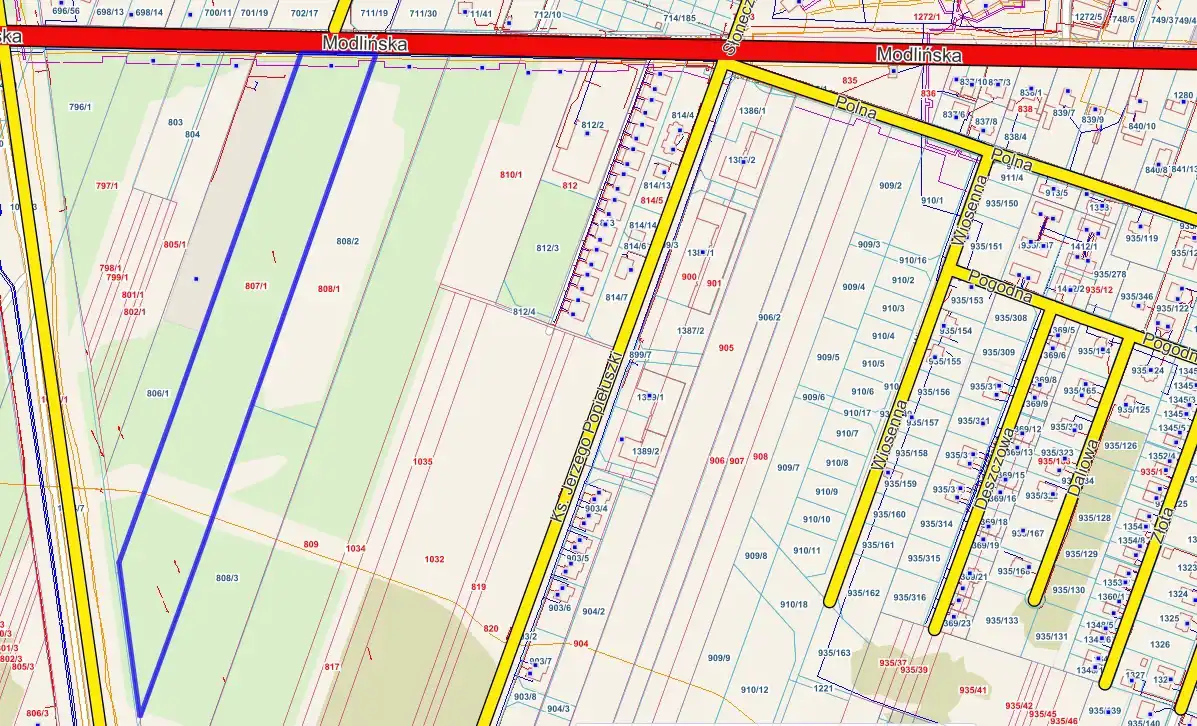
Task: Select the Wiosenna street label on the dead-end road
Action: (889, 433)
